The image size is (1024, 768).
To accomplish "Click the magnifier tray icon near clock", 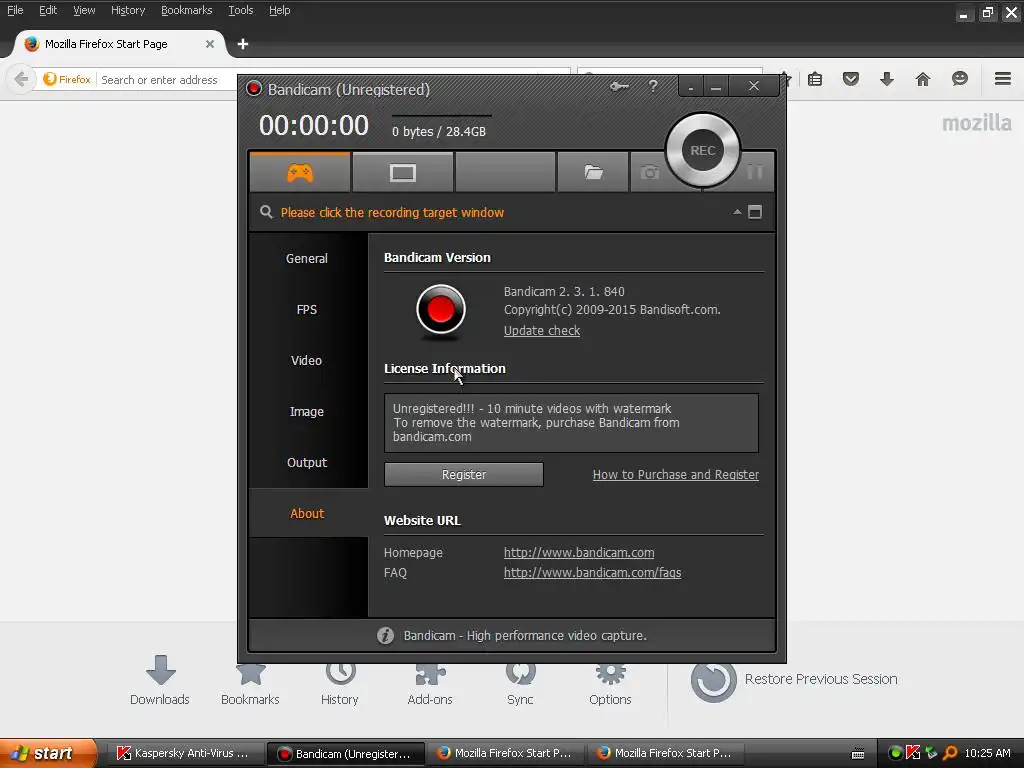I will (950, 753).
